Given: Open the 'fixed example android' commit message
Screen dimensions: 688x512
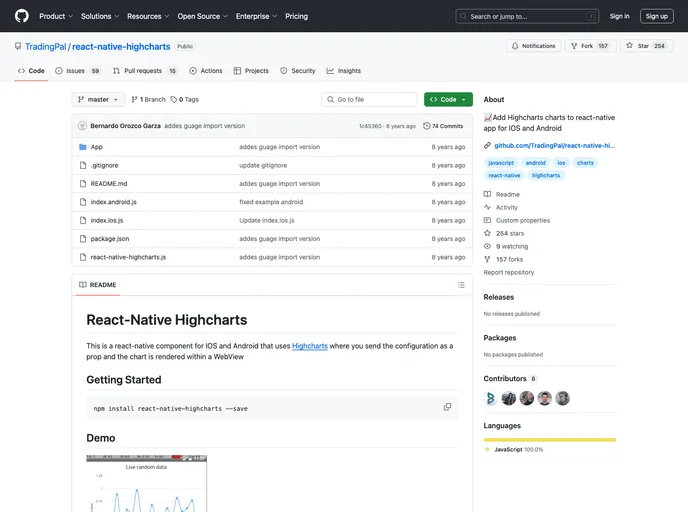Looking at the screenshot, I should coord(271,202).
